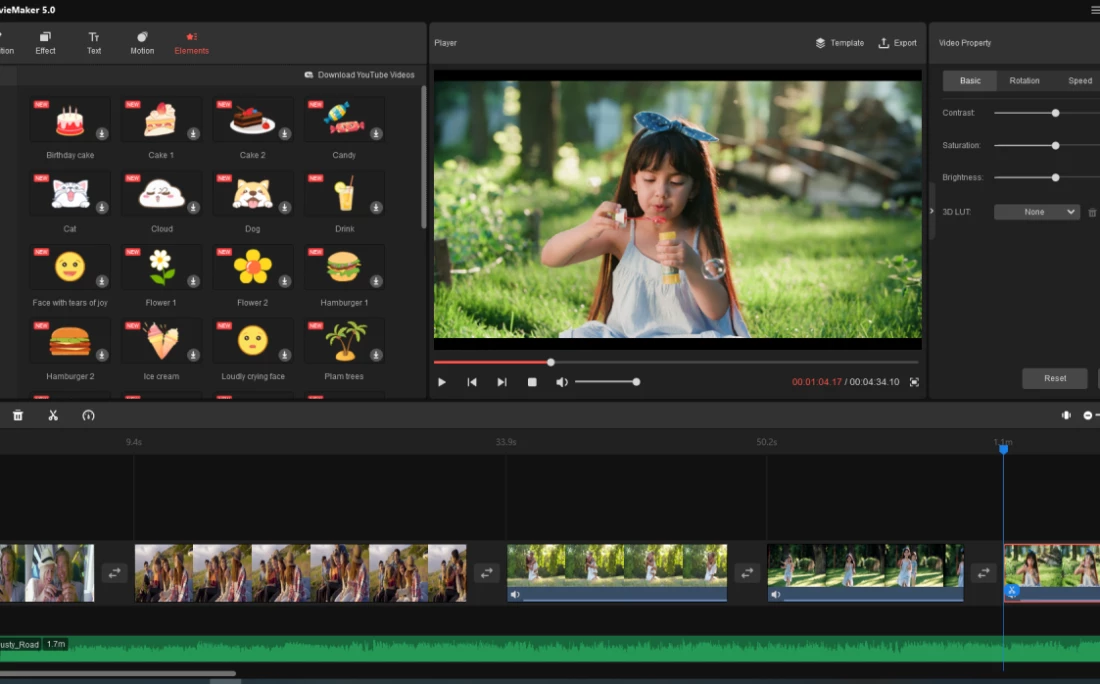Toggle audio on the clip at 33.9s
Image resolution: width=1100 pixels, height=684 pixels.
coord(515,594)
